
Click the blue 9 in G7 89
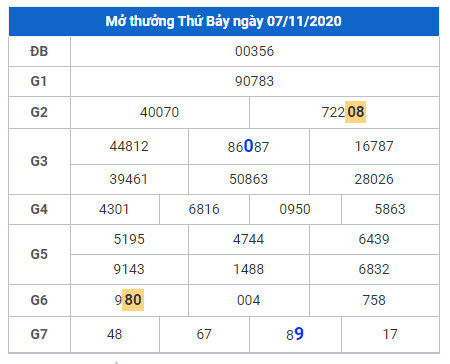tap(299, 334)
